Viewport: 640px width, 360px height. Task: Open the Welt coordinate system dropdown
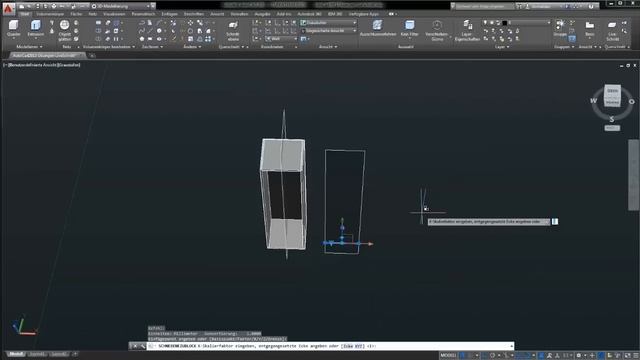point(282,39)
